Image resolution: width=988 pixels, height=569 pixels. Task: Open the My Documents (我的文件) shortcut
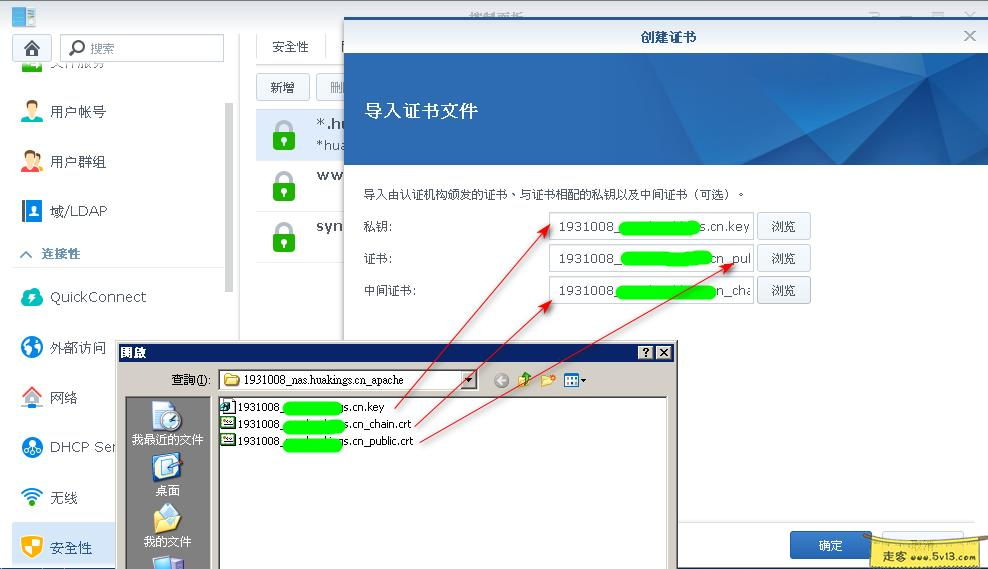pyautogui.click(x=167, y=526)
